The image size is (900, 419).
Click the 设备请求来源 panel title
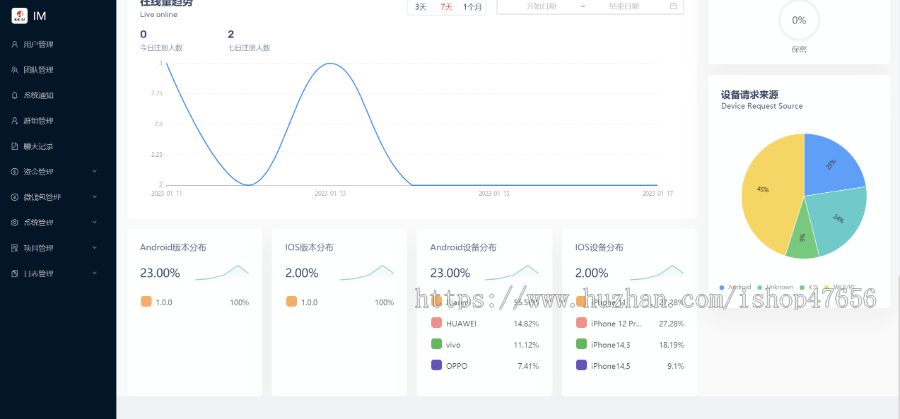[750, 95]
